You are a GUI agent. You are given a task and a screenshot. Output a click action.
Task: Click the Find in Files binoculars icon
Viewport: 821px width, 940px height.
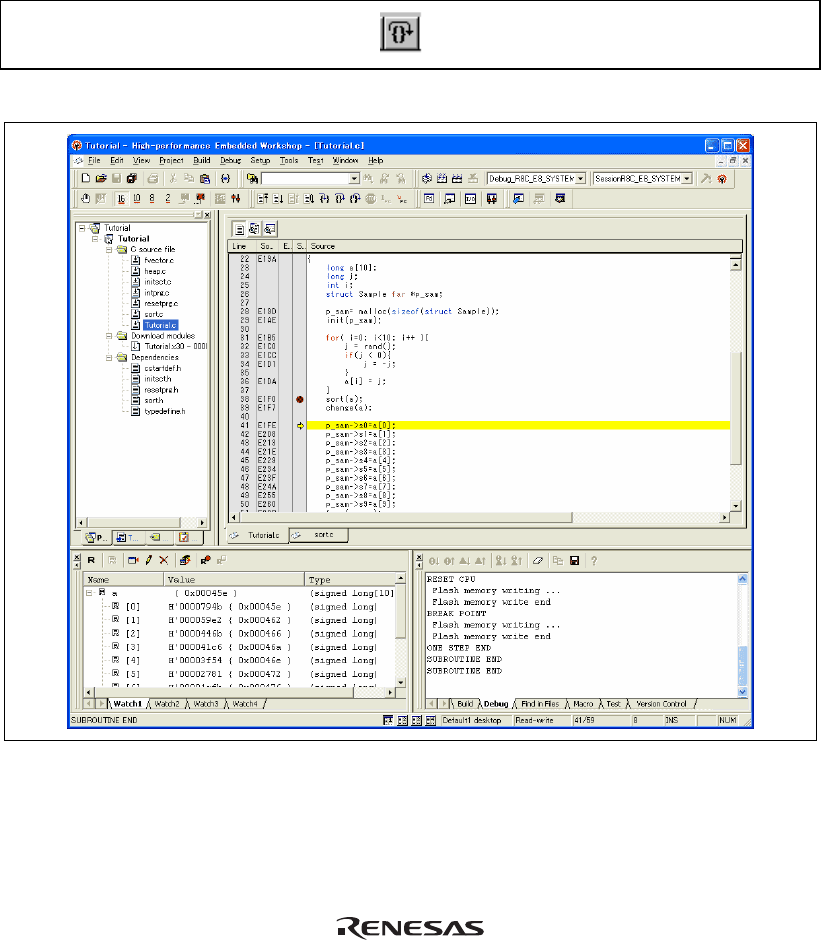[252, 178]
